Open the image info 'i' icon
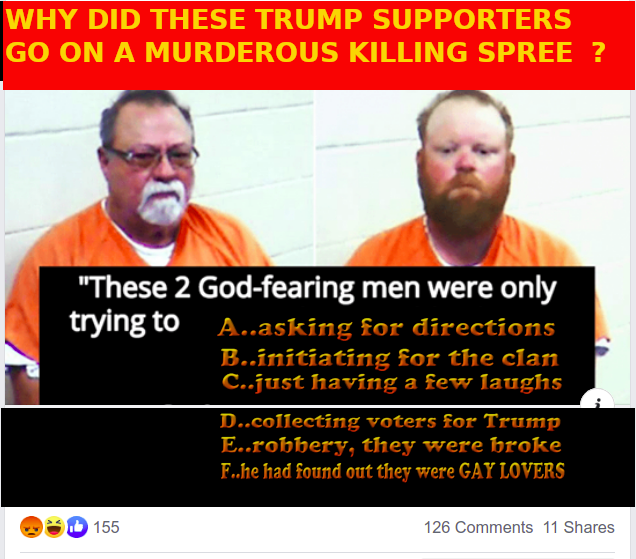Image resolution: width=636 pixels, height=559 pixels. coord(597,399)
